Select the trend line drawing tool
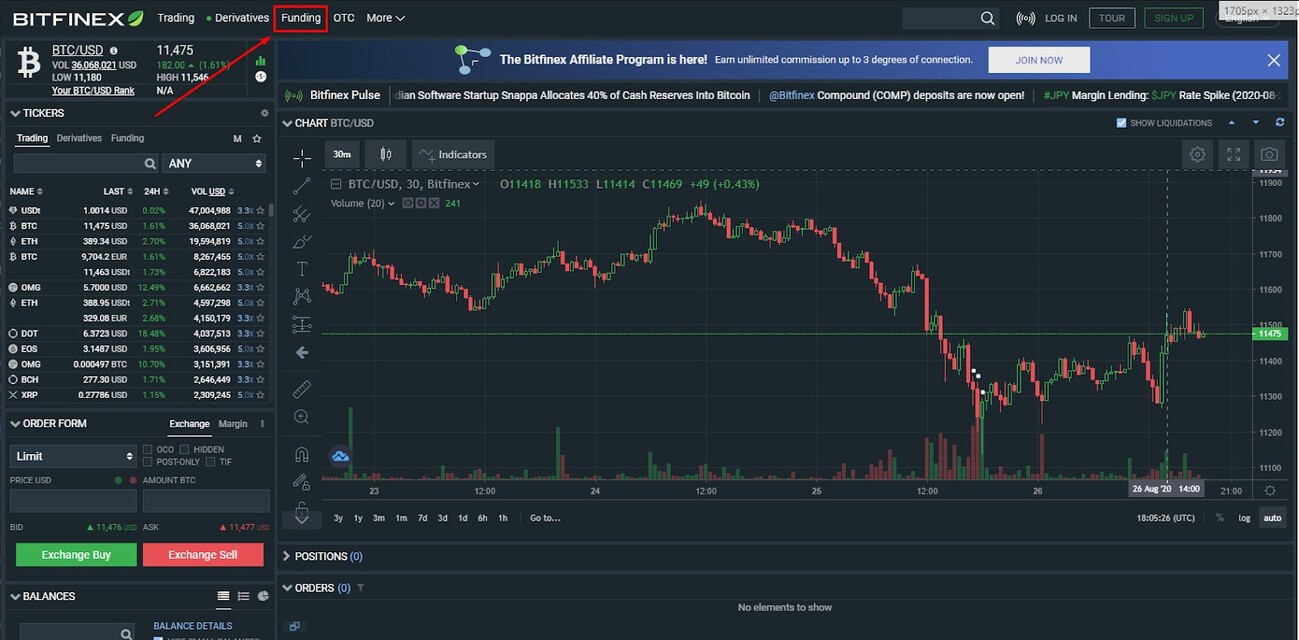Viewport: 1299px width, 640px height. point(301,185)
